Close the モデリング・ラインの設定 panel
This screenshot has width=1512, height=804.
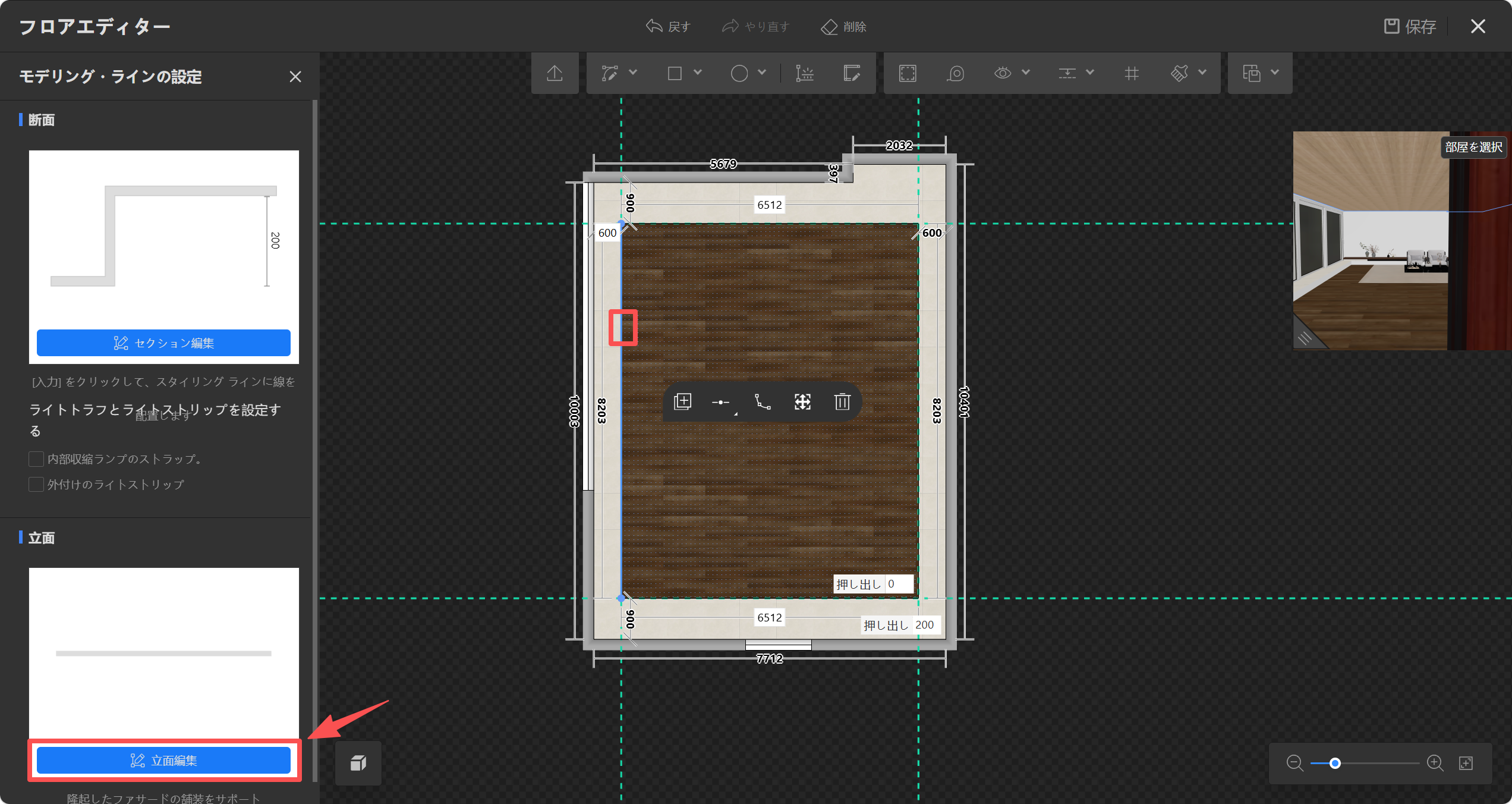tap(295, 77)
